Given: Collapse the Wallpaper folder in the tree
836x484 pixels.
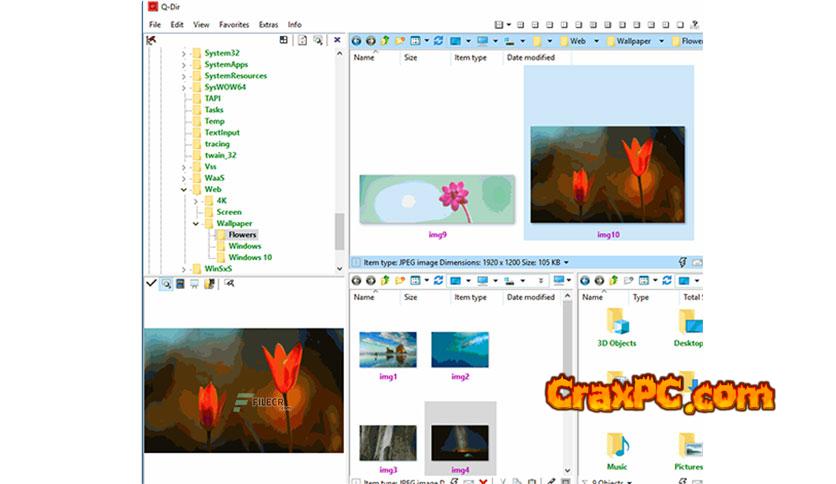Looking at the screenshot, I should click(196, 224).
